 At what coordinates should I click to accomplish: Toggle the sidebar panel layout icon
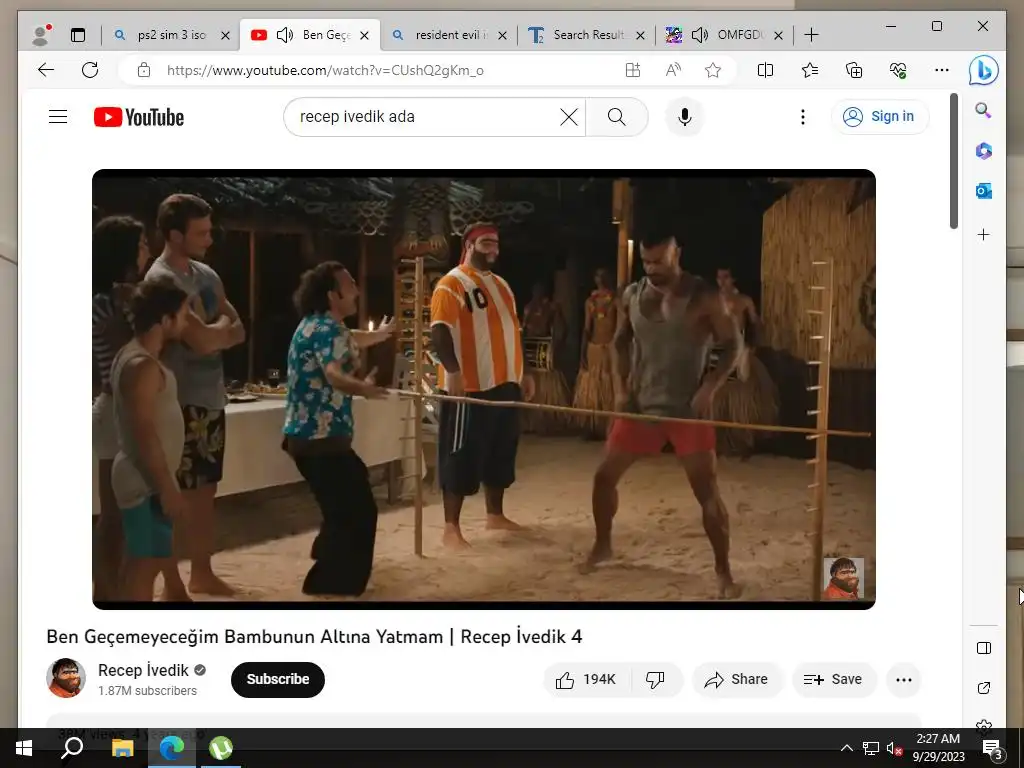[x=984, y=648]
